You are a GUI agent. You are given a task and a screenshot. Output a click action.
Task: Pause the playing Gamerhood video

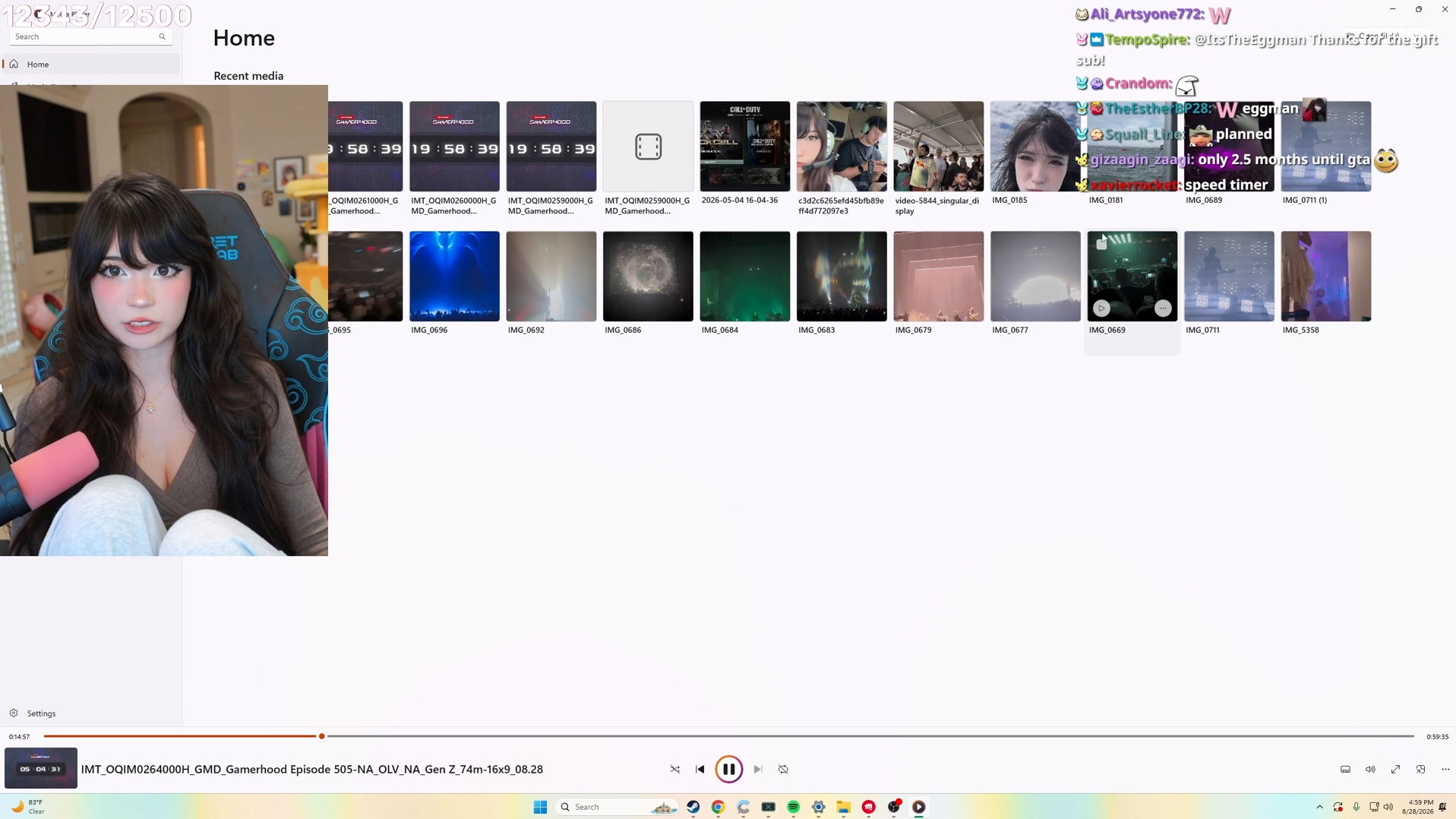[728, 769]
